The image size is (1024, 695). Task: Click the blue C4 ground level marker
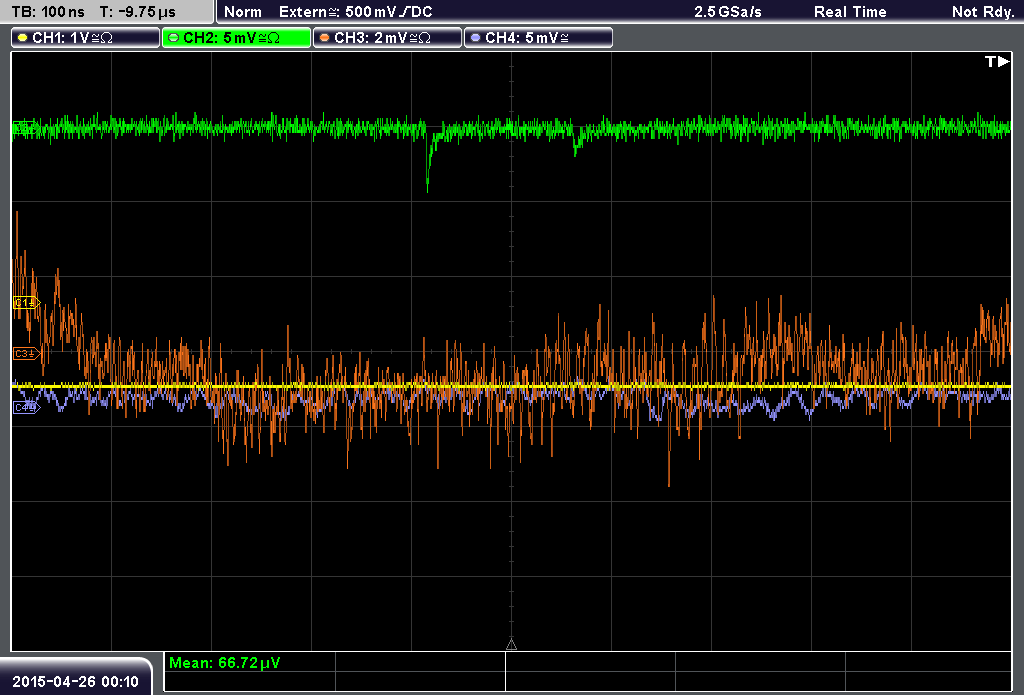[26, 408]
